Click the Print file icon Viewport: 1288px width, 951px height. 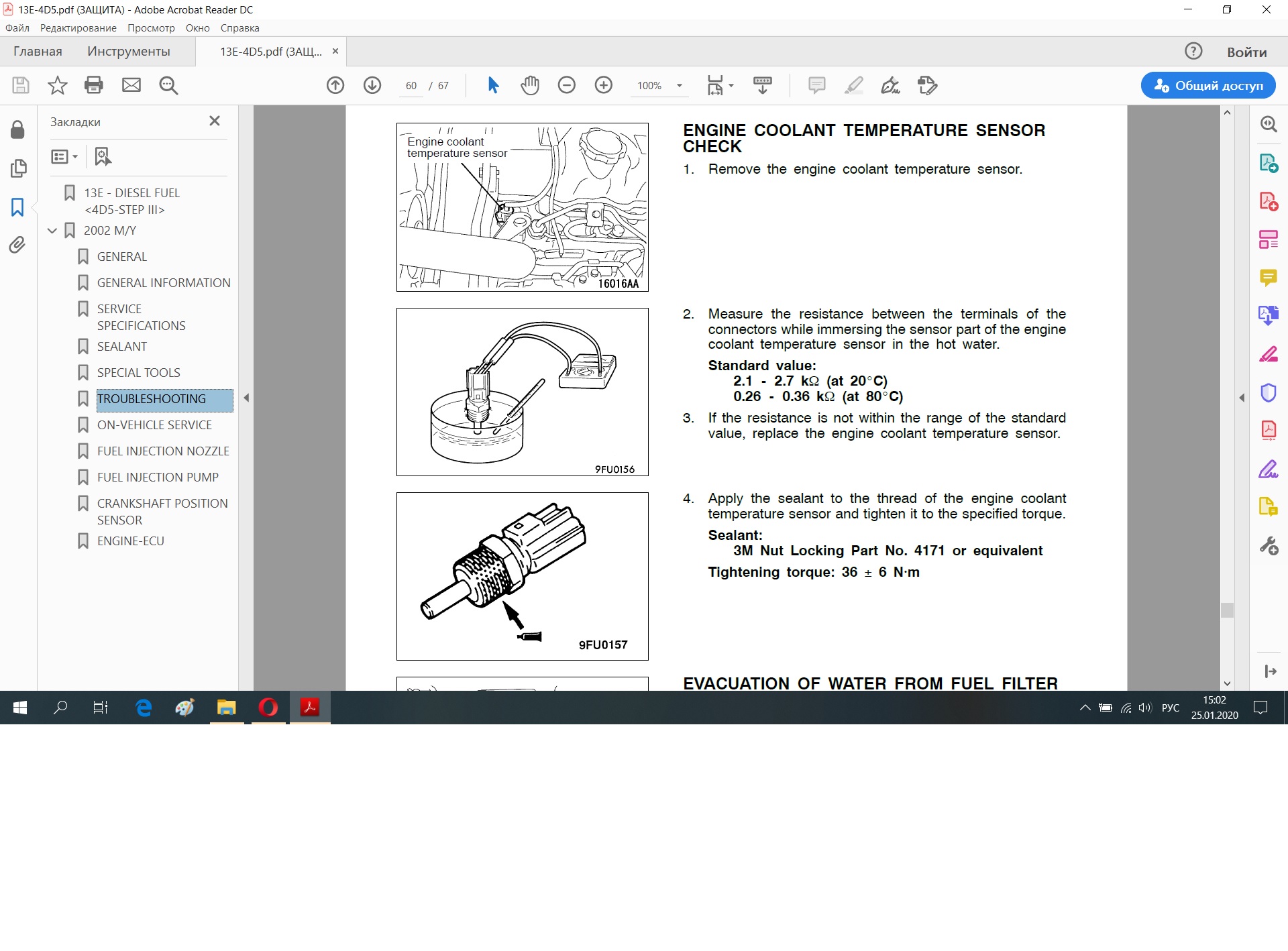[x=94, y=85]
